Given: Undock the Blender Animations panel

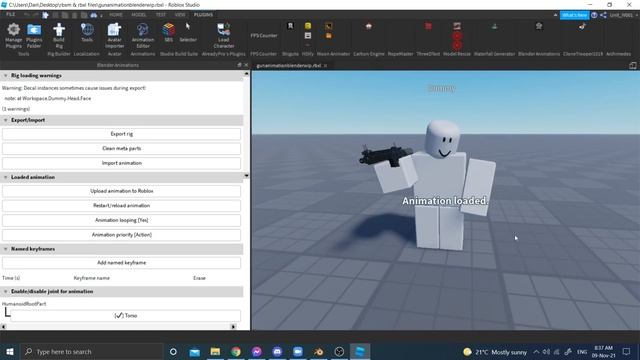Looking at the screenshot, I should click(239, 65).
